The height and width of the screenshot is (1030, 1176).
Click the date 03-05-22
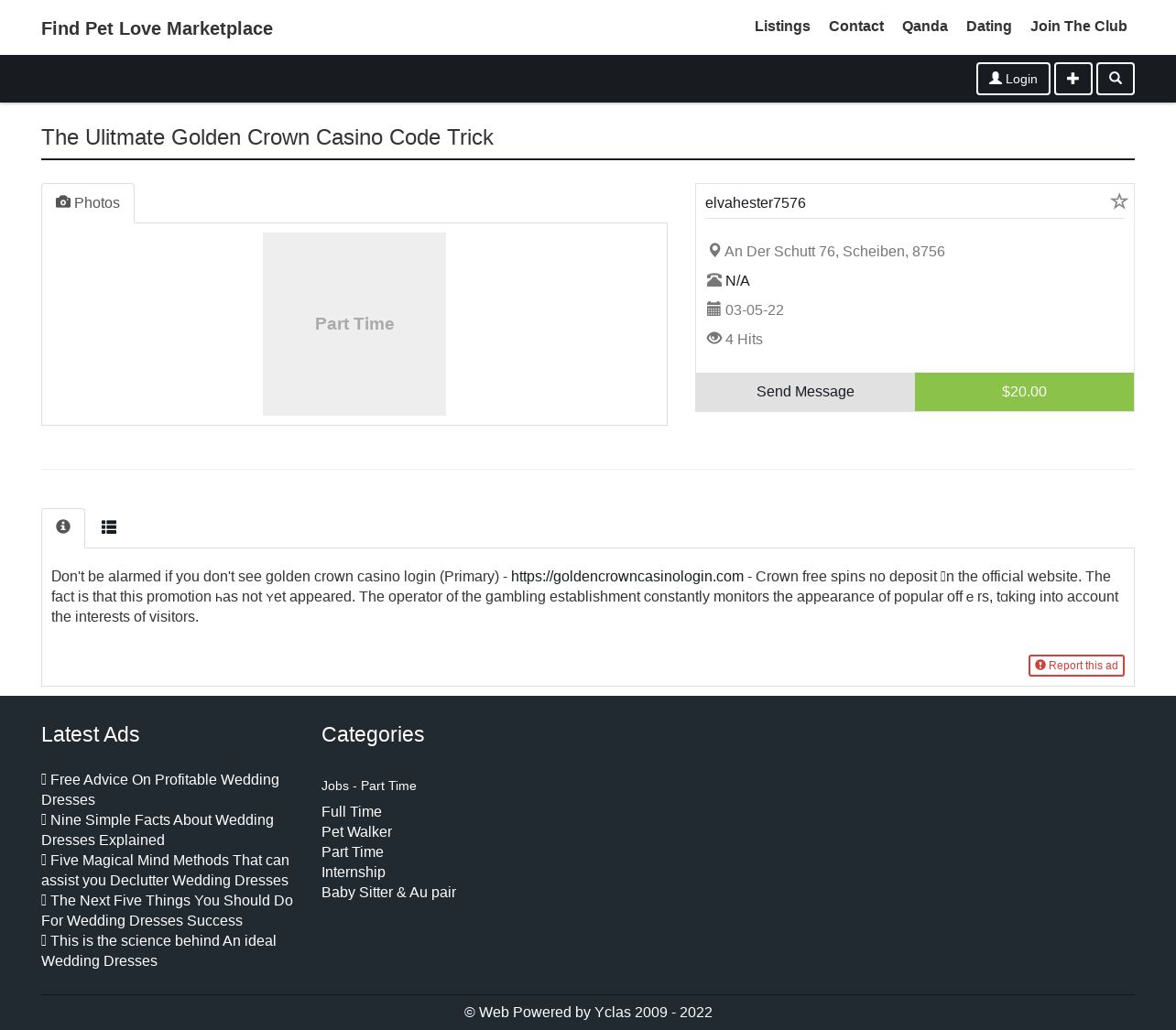pos(755,309)
